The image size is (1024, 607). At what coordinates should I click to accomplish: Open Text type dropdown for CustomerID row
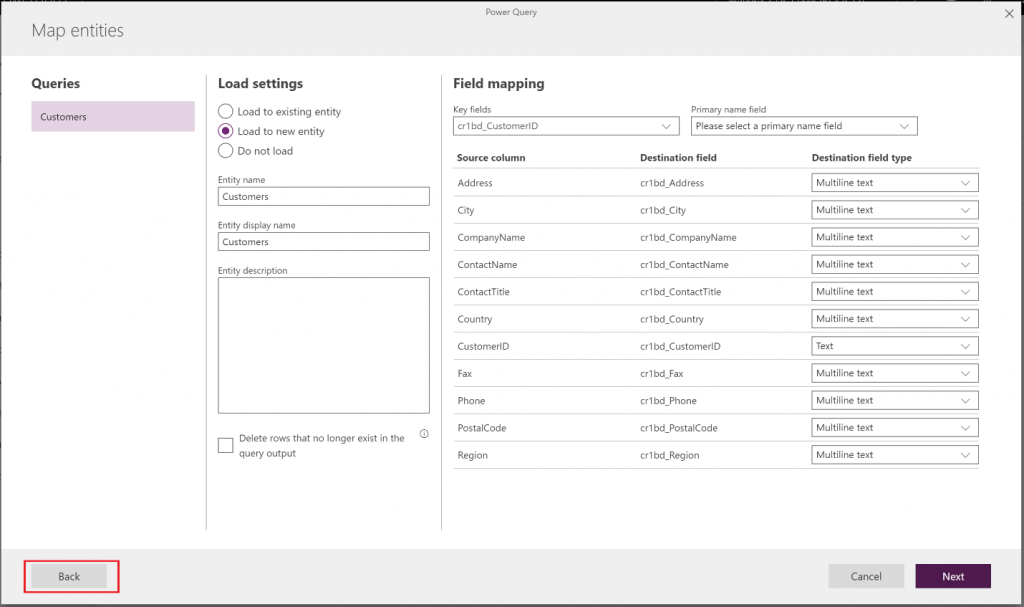[895, 346]
